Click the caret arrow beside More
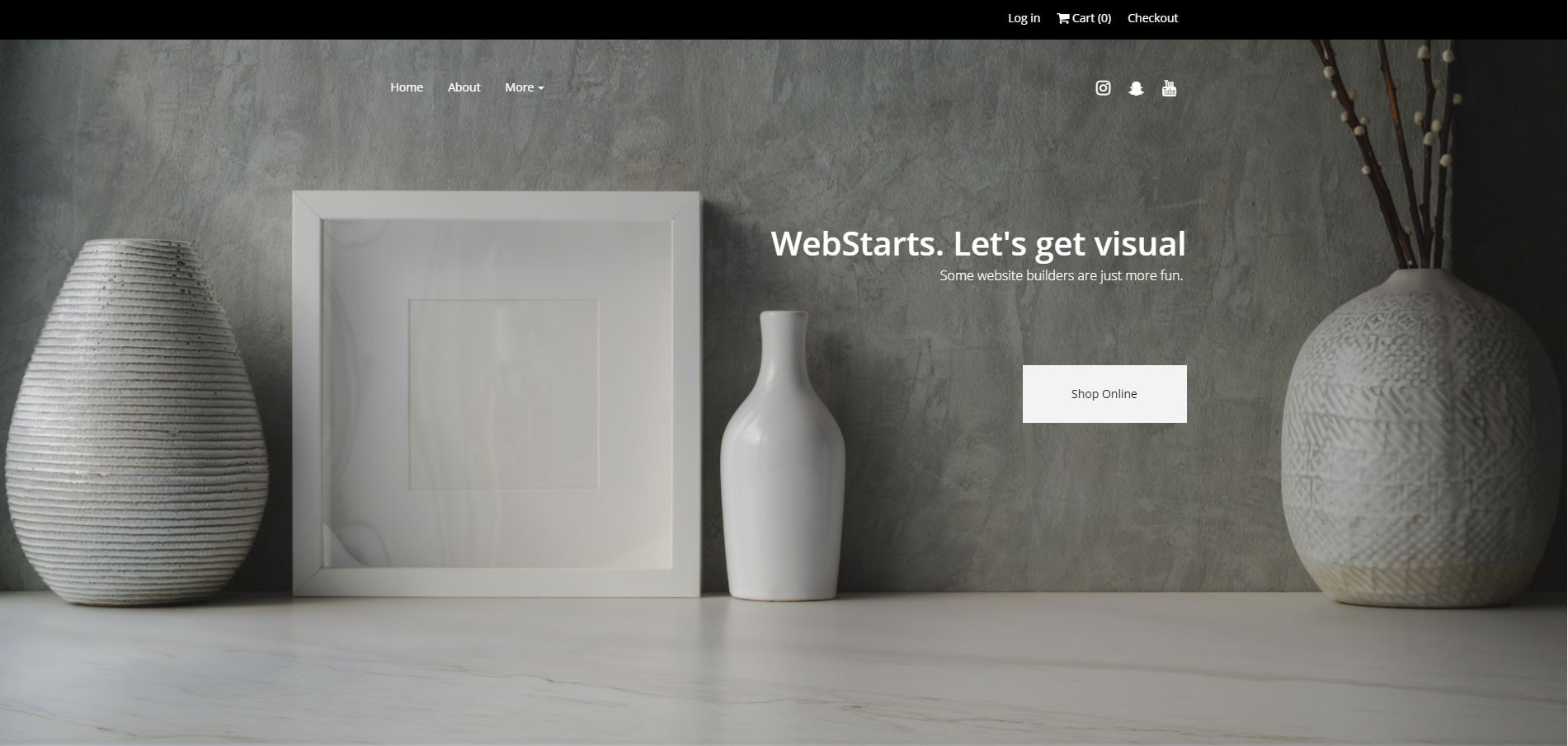 541,88
